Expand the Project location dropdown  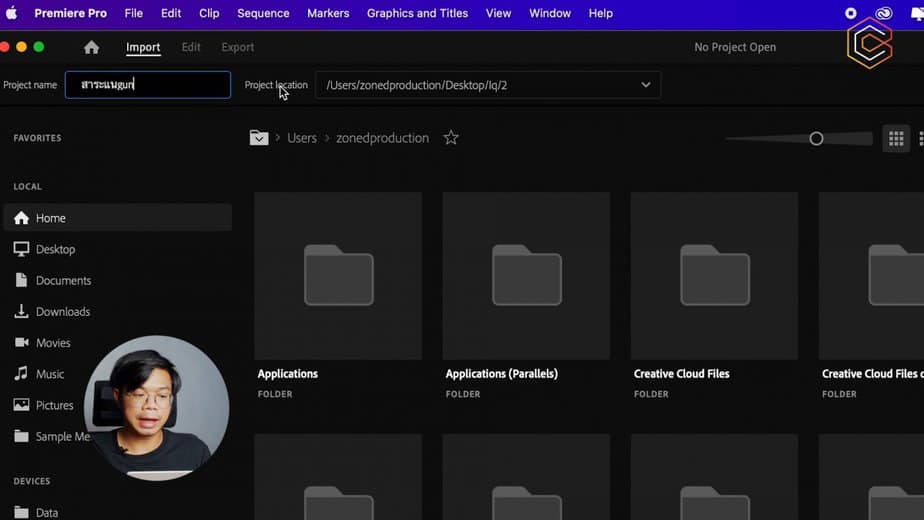[x=646, y=85]
